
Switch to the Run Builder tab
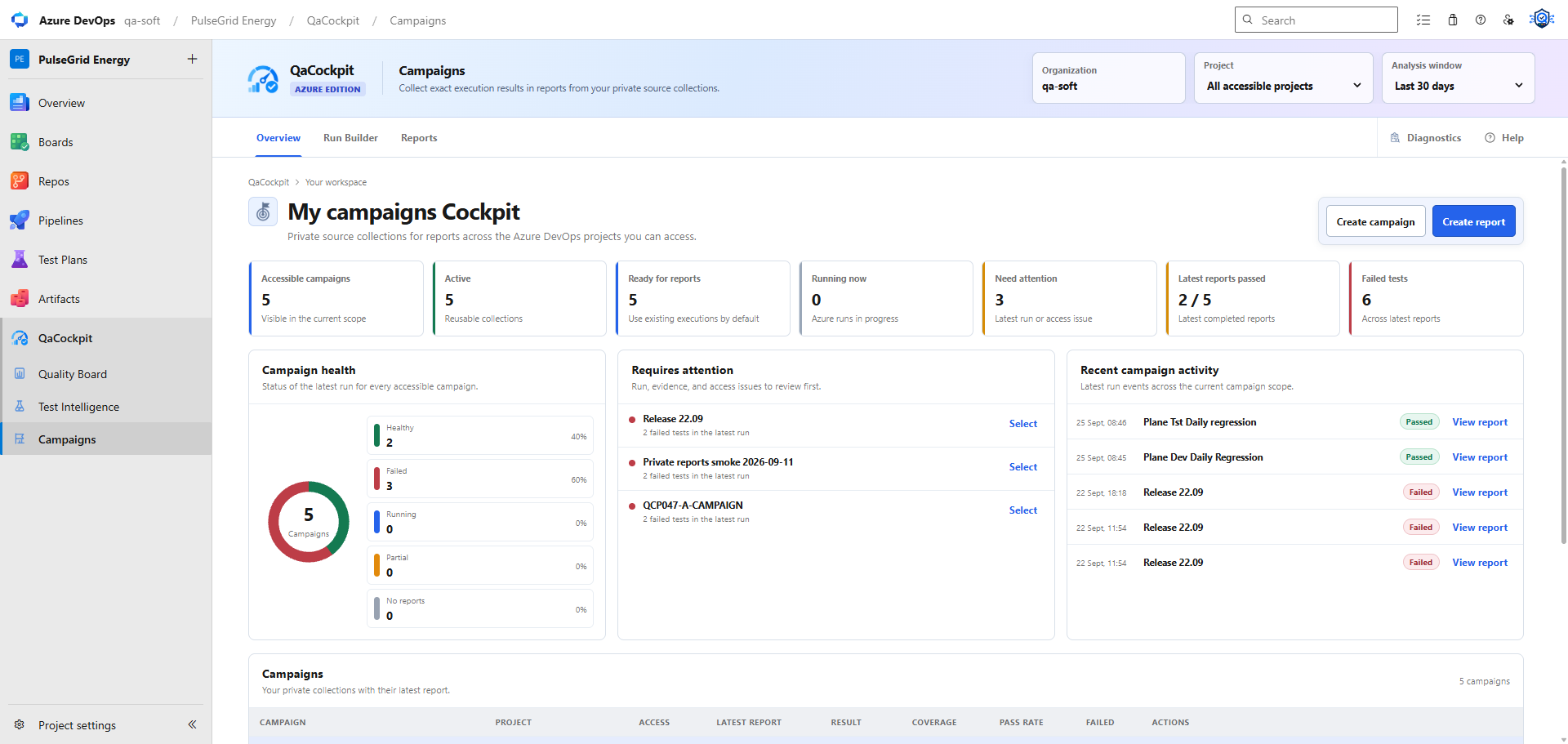tap(350, 138)
